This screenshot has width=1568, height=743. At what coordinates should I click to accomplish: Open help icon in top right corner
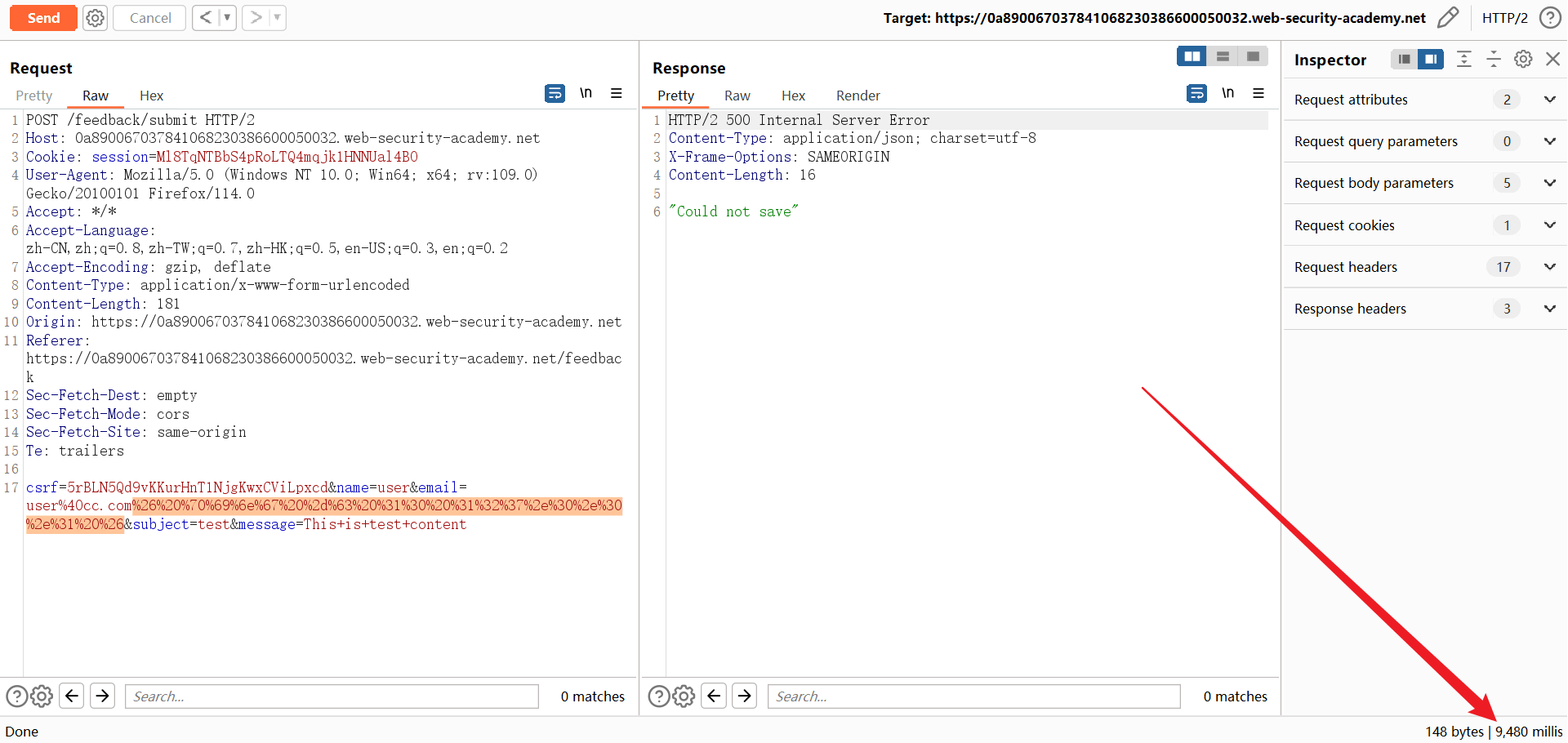pyautogui.click(x=1549, y=18)
